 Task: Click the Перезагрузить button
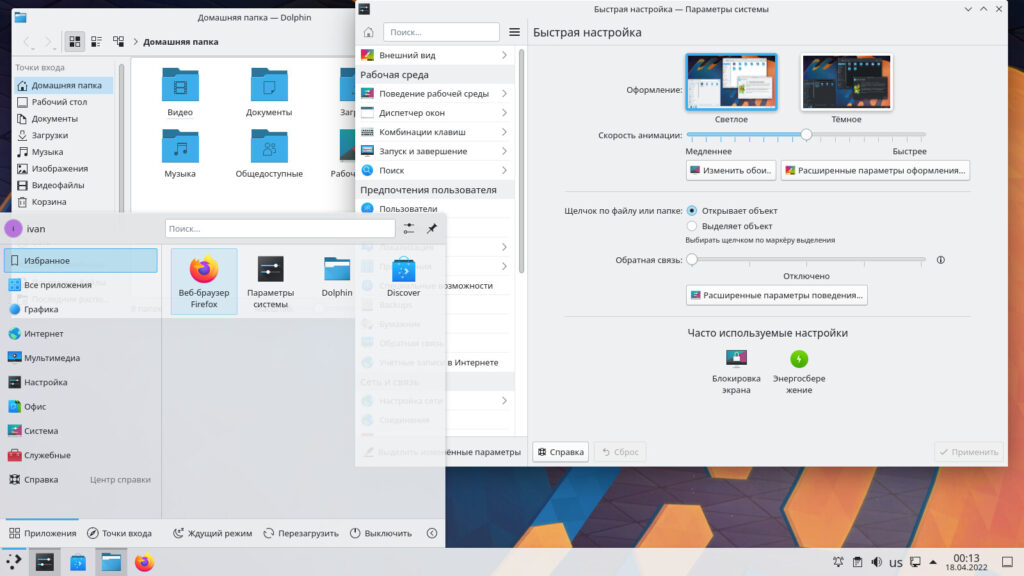click(300, 534)
